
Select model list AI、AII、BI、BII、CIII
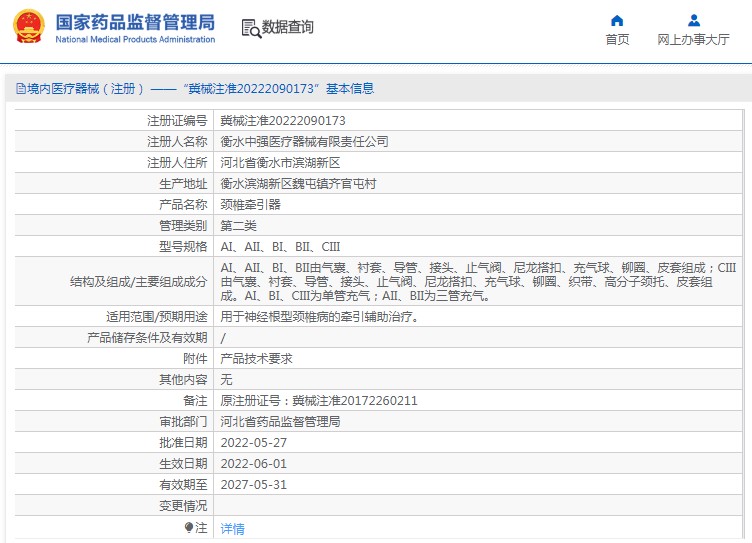point(280,247)
